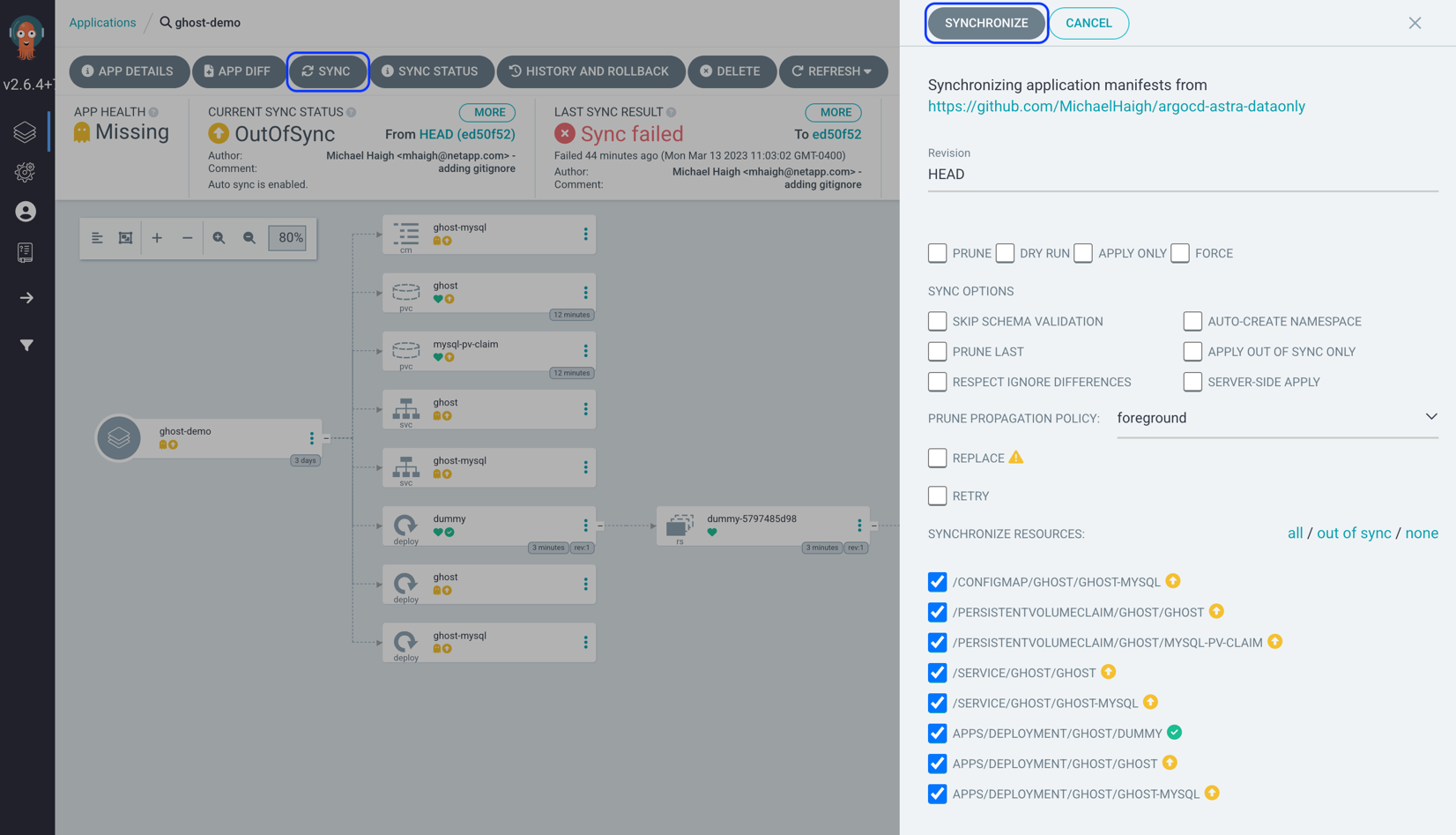Open the Settings gears icon in sidebar
This screenshot has height=835, width=1456.
26,172
